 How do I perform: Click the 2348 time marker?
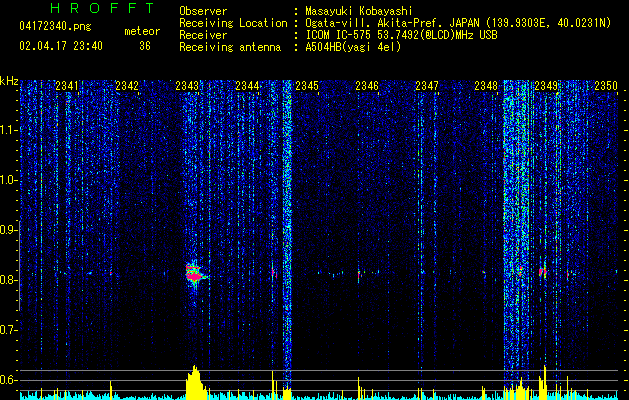pyautogui.click(x=486, y=85)
